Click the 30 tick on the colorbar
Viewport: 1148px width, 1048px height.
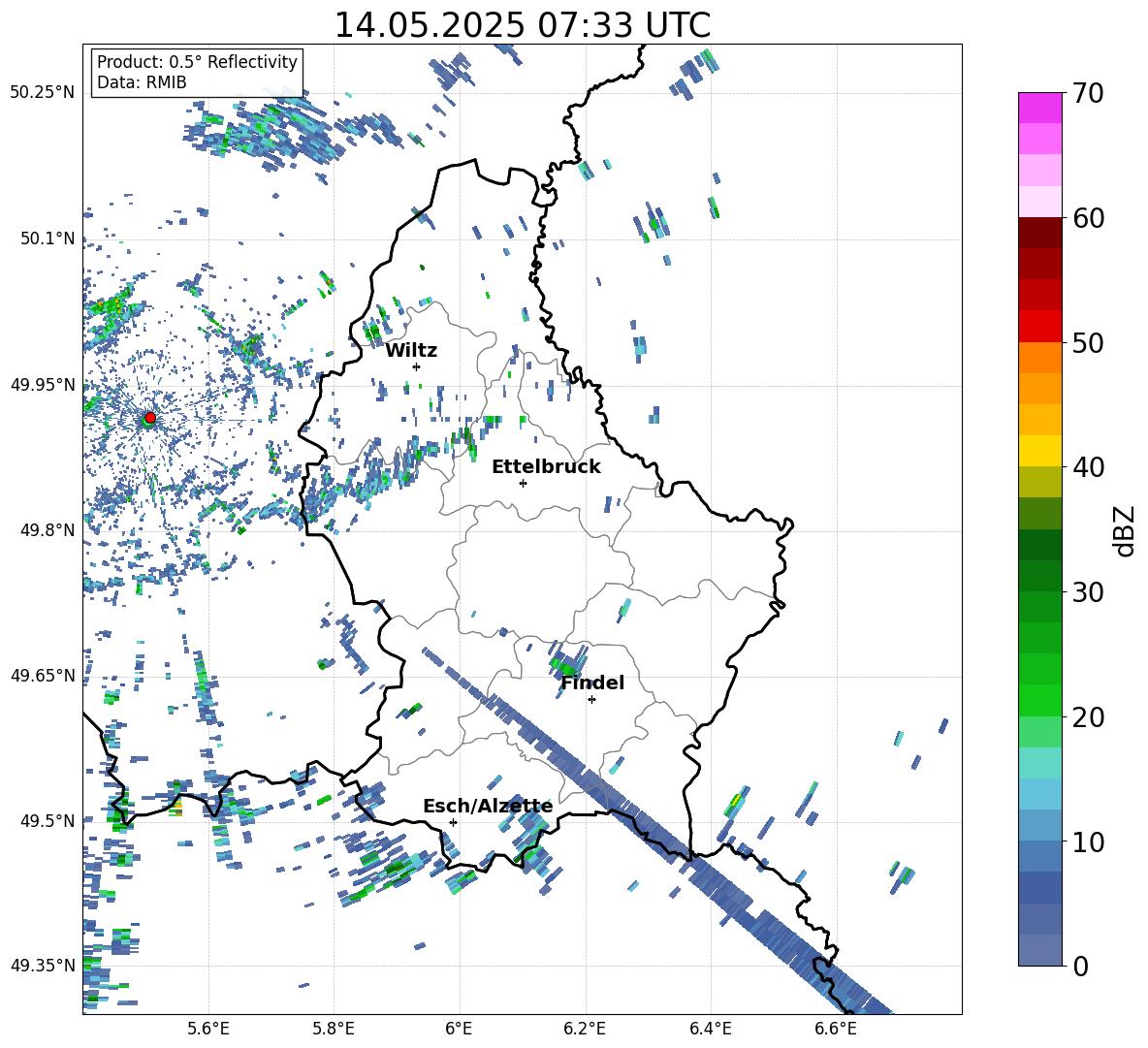tap(1087, 591)
